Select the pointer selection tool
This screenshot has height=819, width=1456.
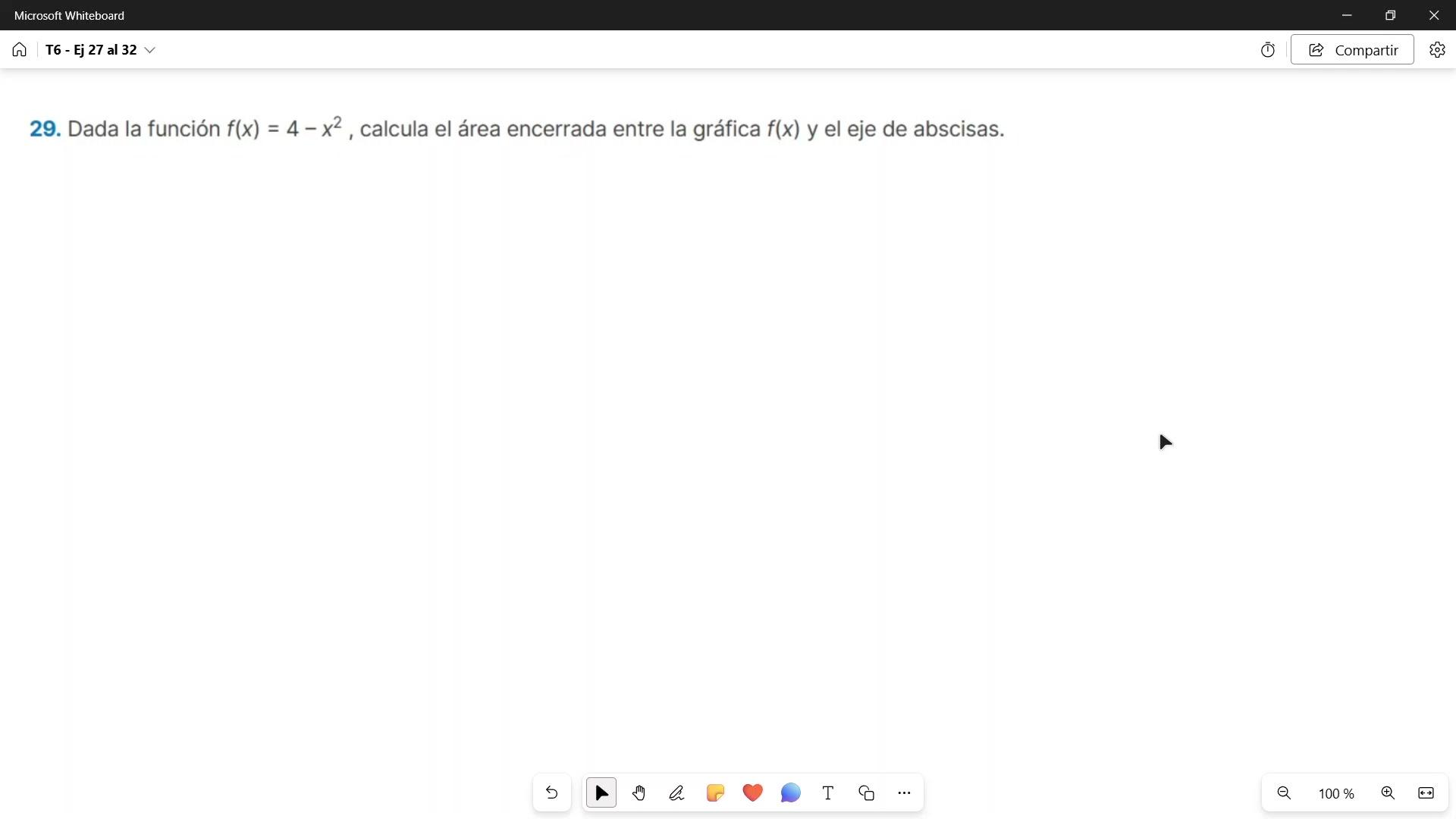pyautogui.click(x=601, y=793)
